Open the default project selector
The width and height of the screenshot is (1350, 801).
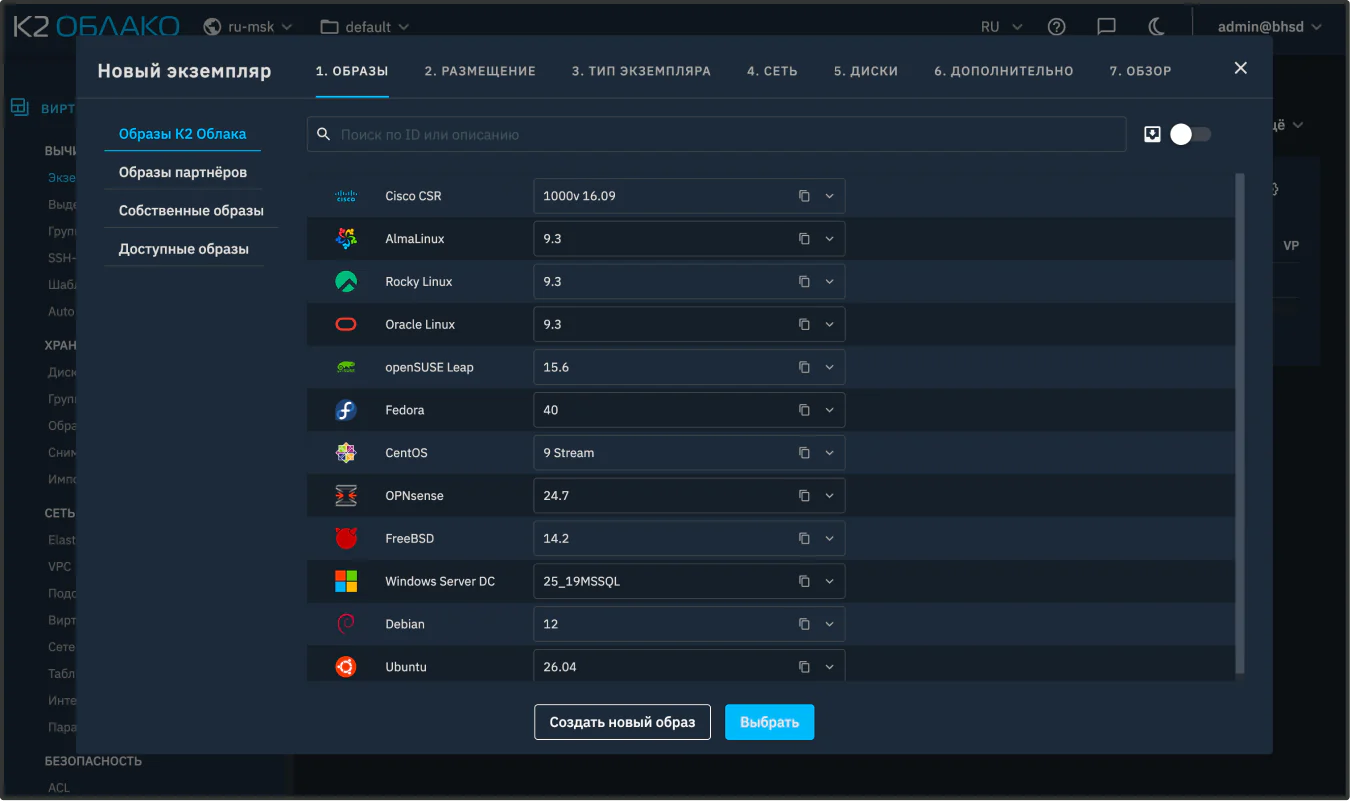coord(365,27)
